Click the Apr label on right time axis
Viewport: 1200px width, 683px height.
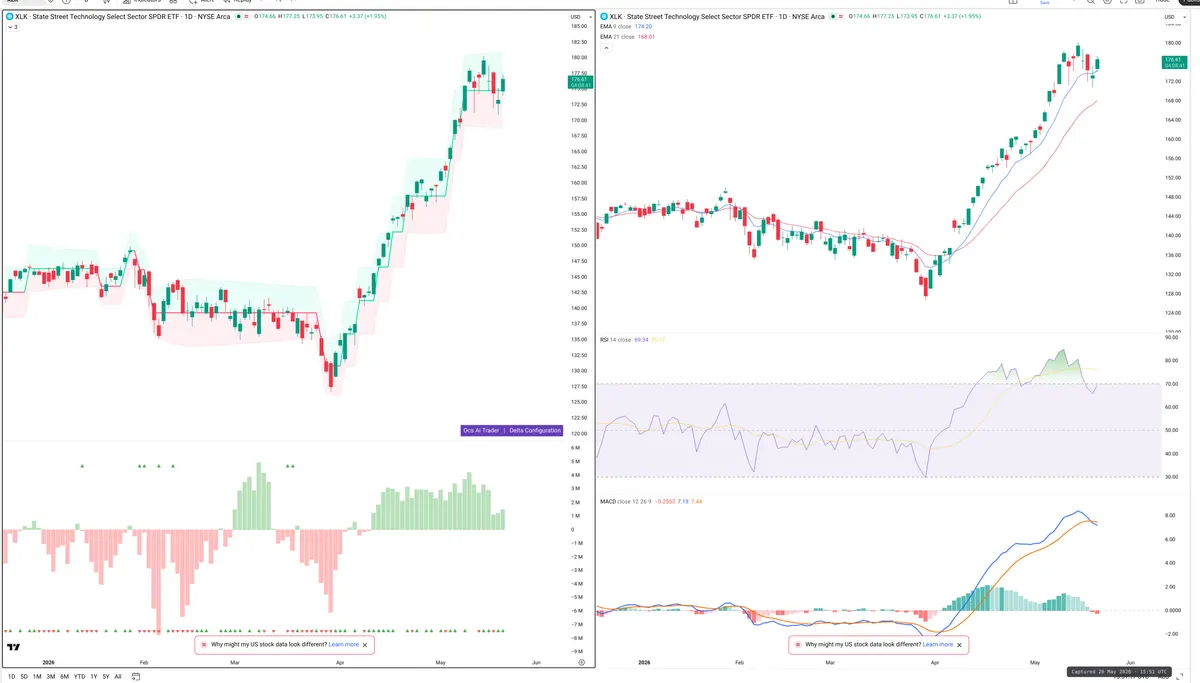[x=935, y=663]
